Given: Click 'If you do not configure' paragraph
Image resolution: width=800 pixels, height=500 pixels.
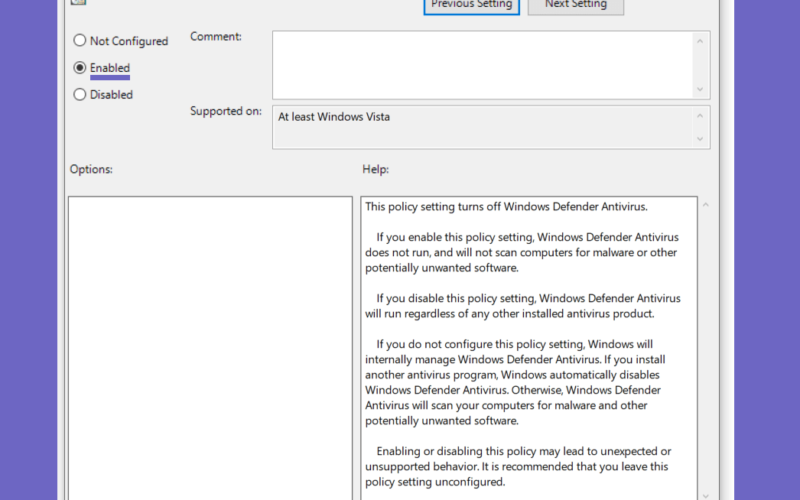Looking at the screenshot, I should (x=515, y=383).
